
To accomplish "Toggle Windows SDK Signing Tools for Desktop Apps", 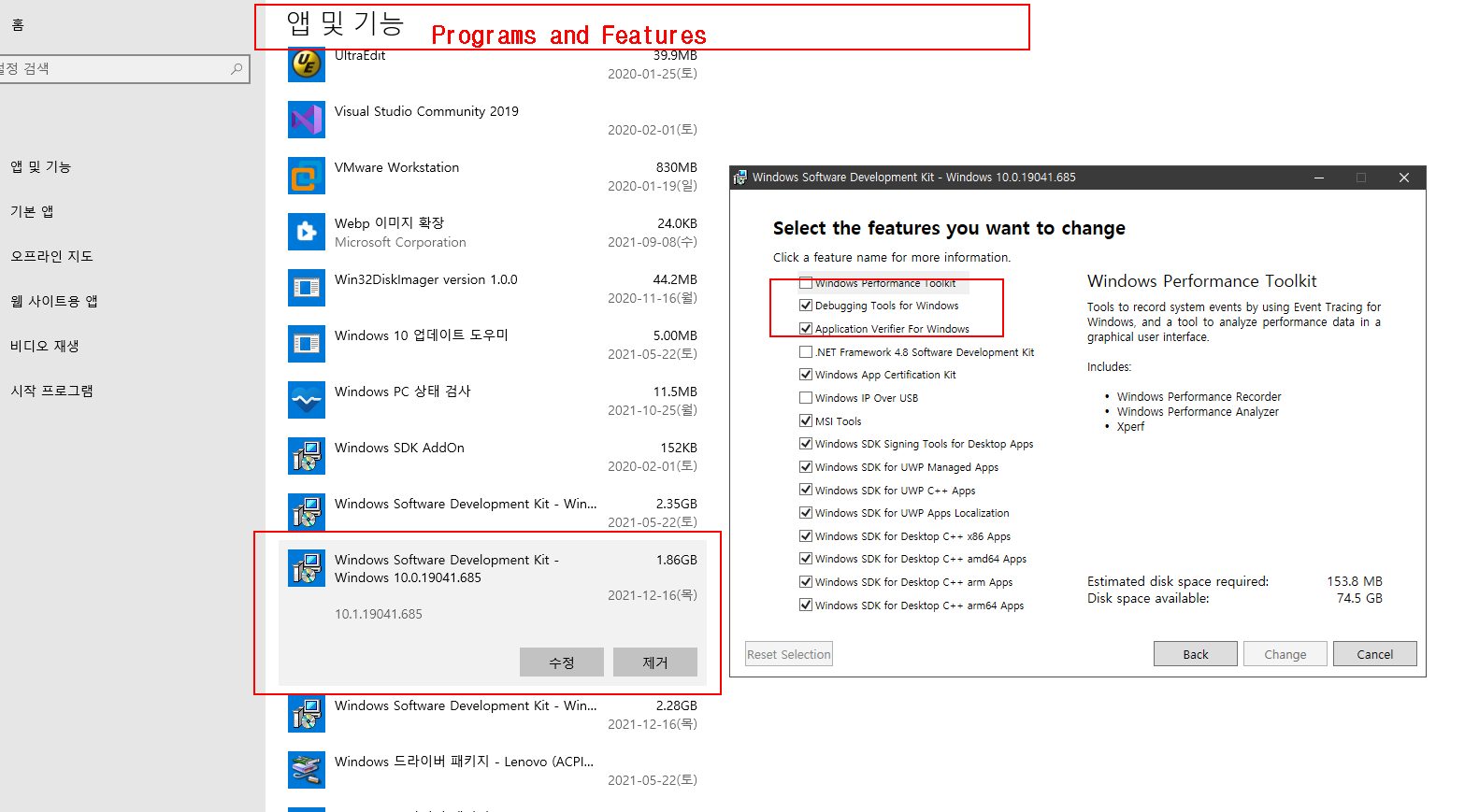I will tap(806, 444).
